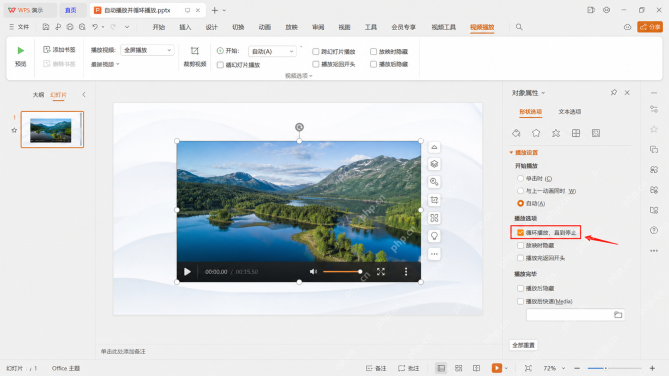Click the more dots beside the video
Image resolution: width=669 pixels, height=376 pixels.
(x=434, y=254)
